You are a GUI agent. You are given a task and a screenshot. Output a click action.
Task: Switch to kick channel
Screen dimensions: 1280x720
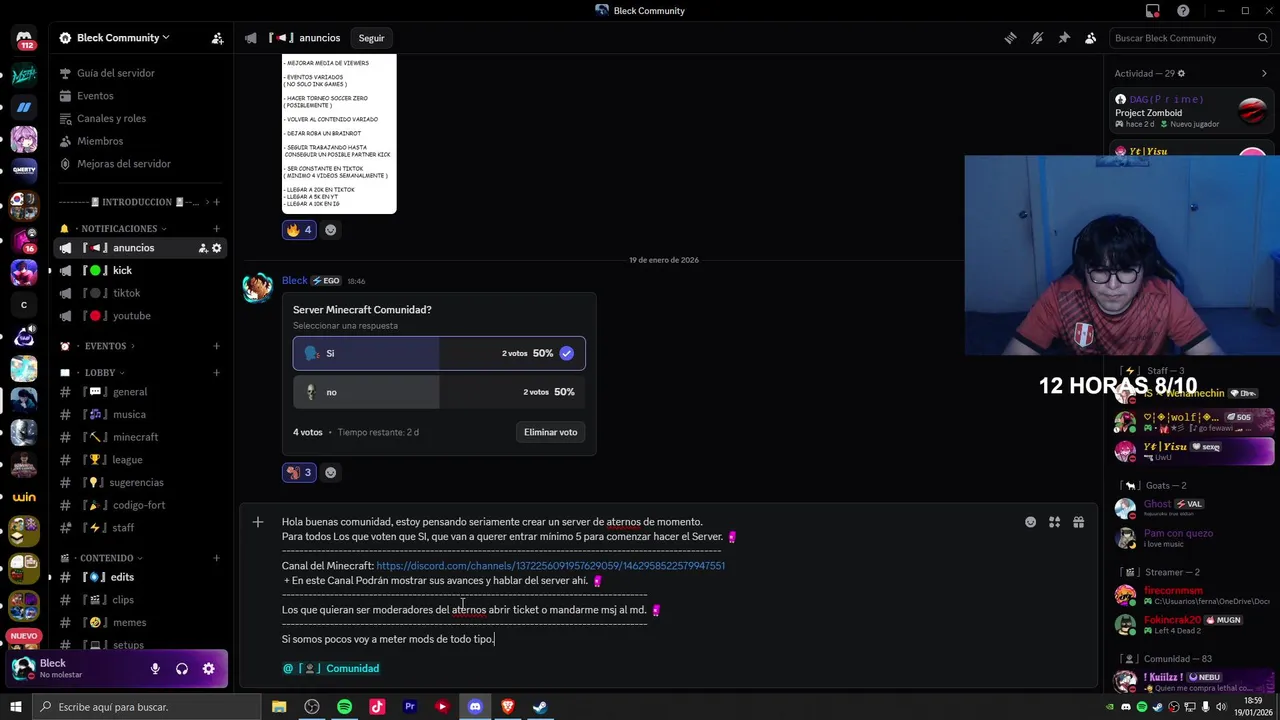coord(140,270)
